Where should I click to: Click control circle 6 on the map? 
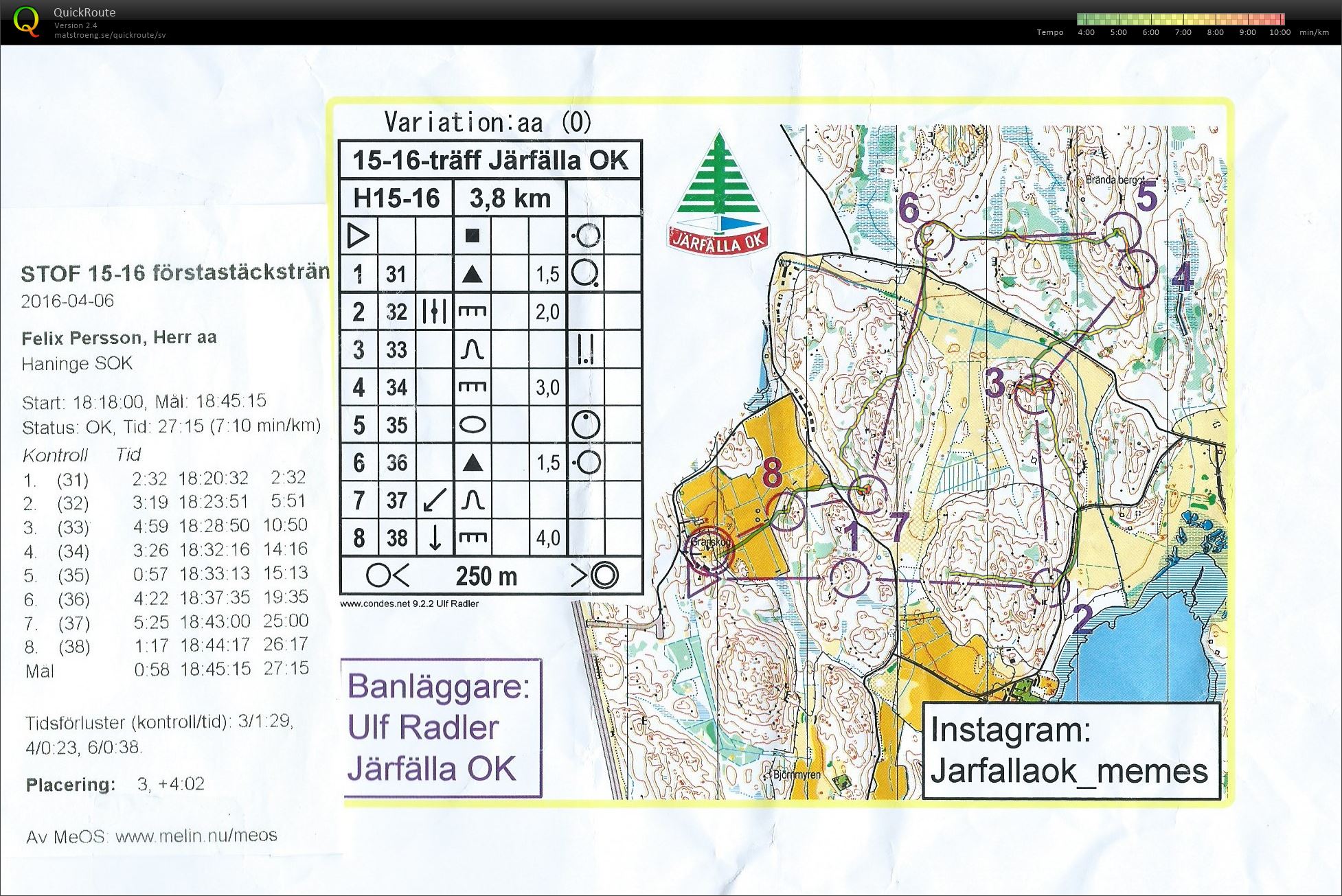pyautogui.click(x=935, y=240)
